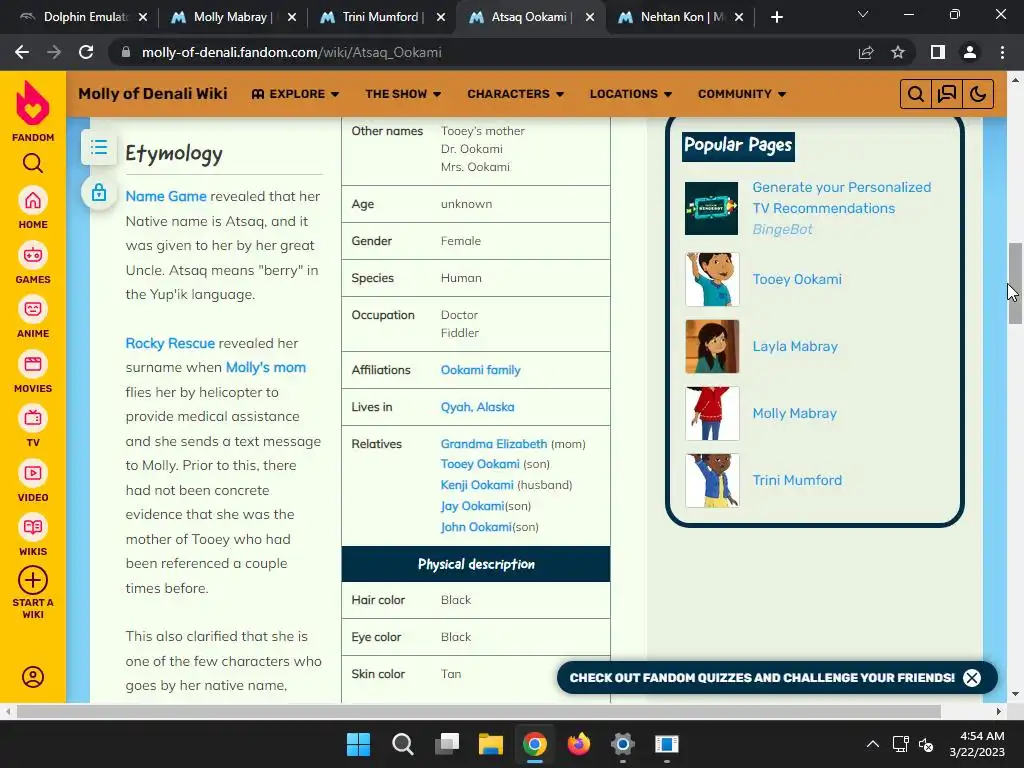This screenshot has height=768, width=1024.
Task: Open Jay Ookami relative link
Action: pos(472,506)
